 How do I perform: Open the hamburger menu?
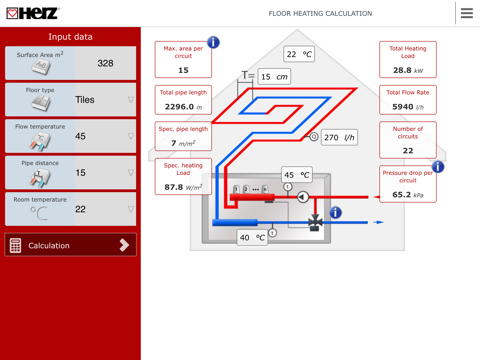coord(467,13)
